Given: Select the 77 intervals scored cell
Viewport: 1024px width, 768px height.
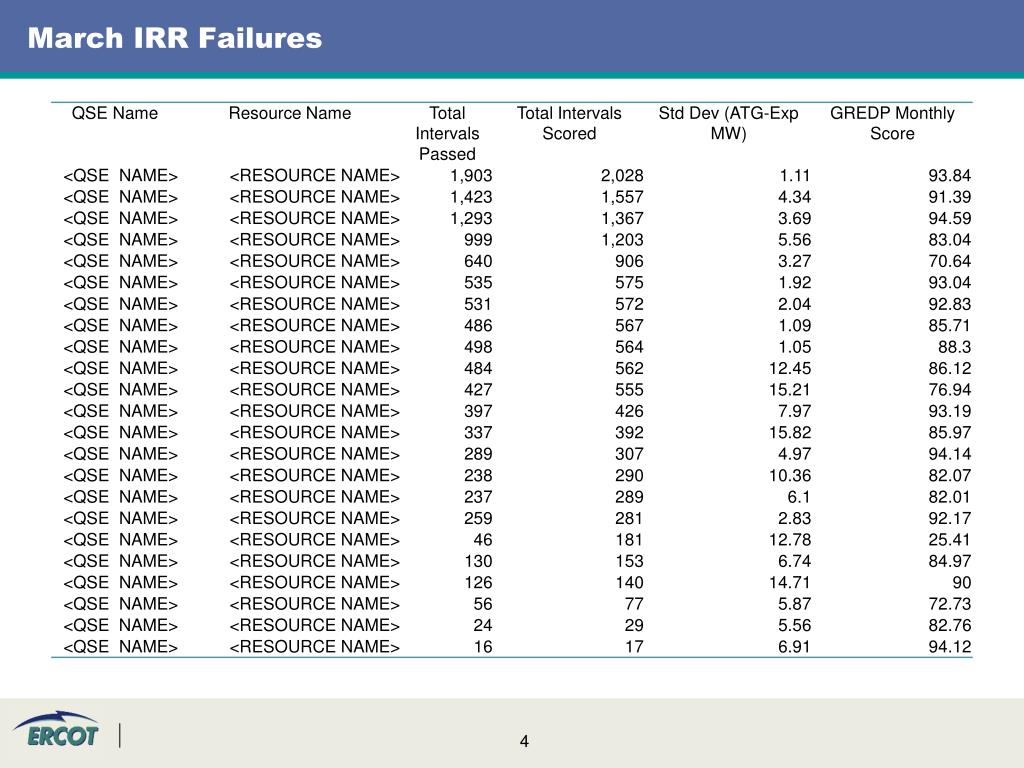Looking at the screenshot, I should (633, 604).
